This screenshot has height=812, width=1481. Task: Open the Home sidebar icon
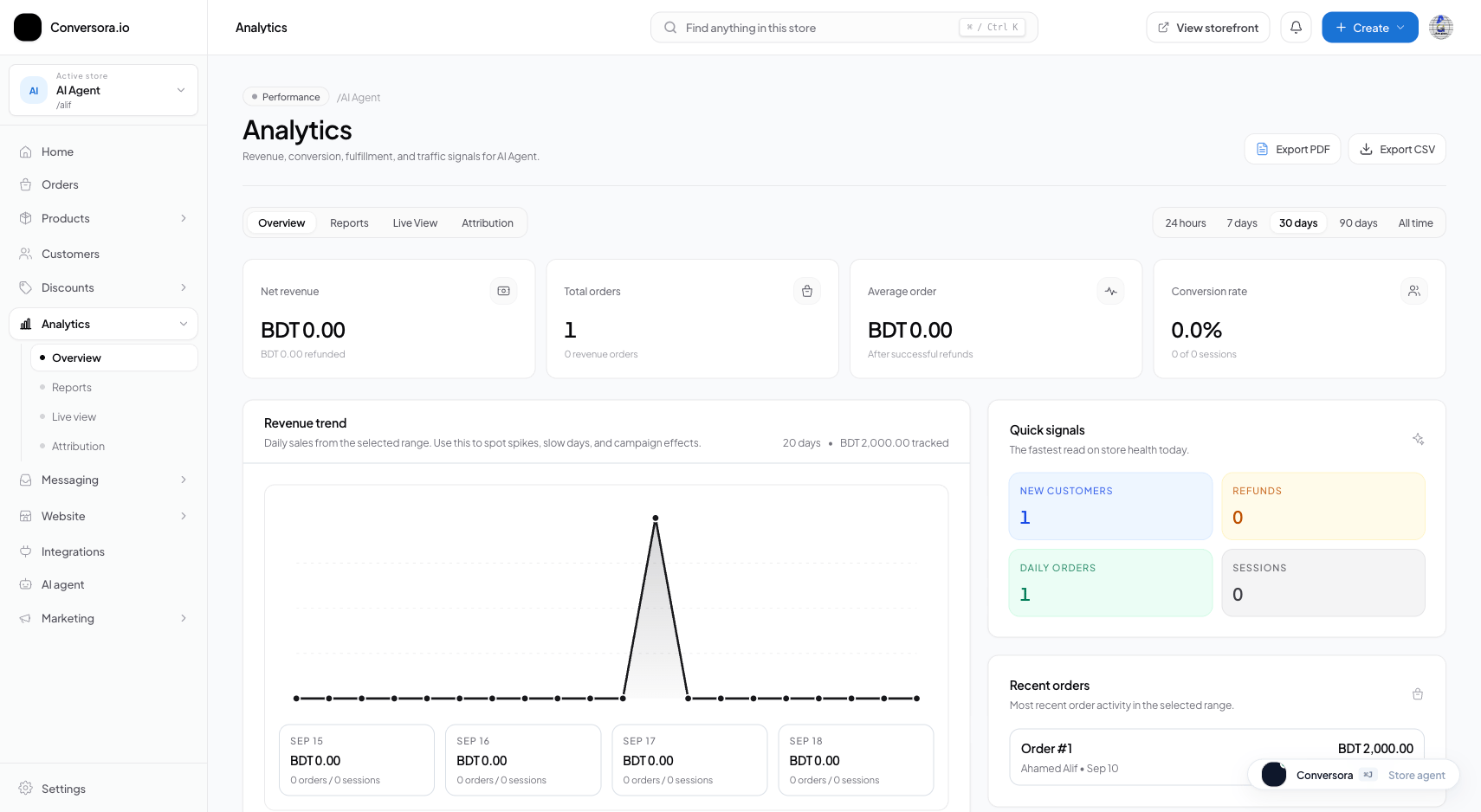(26, 151)
